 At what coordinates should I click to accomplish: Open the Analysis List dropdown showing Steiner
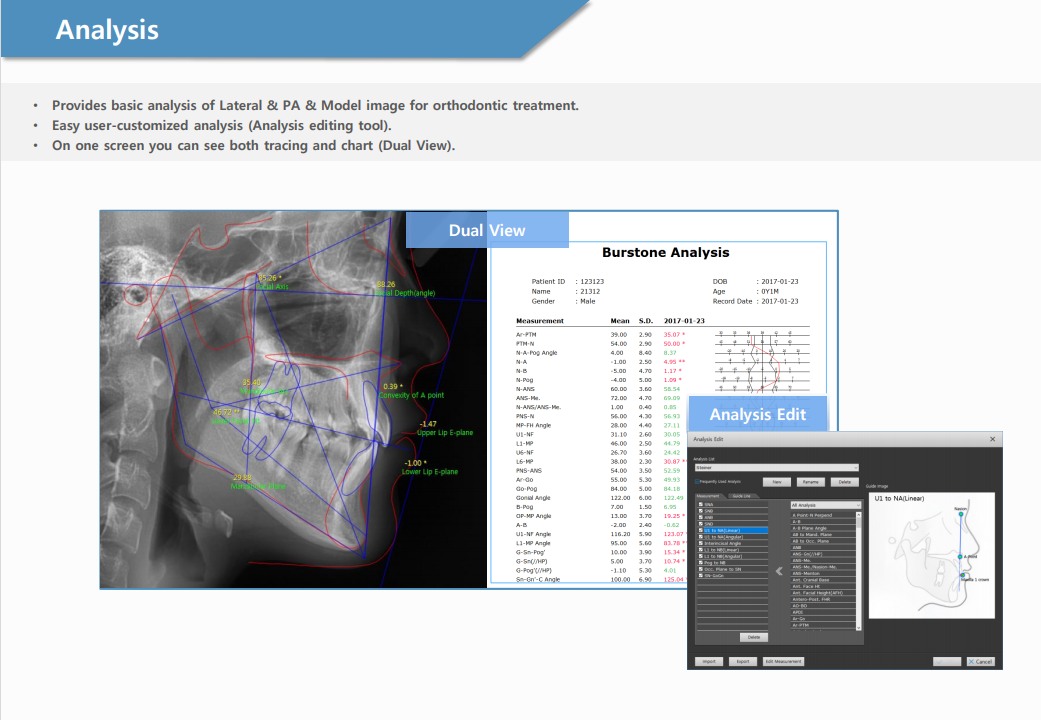[776, 468]
